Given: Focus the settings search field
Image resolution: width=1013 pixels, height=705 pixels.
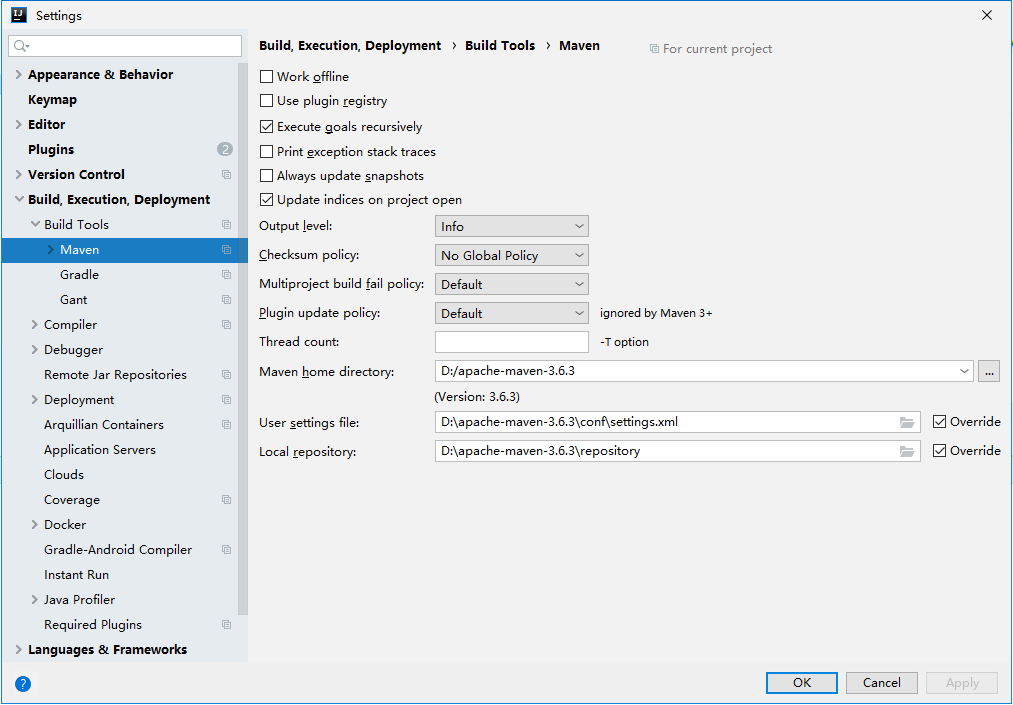Looking at the screenshot, I should click(125, 46).
